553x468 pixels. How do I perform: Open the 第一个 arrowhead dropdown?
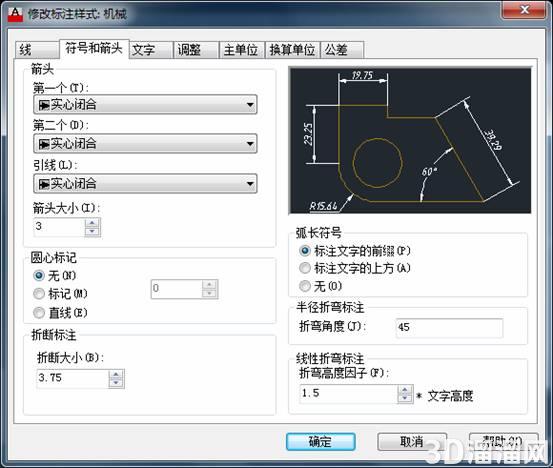coord(145,104)
